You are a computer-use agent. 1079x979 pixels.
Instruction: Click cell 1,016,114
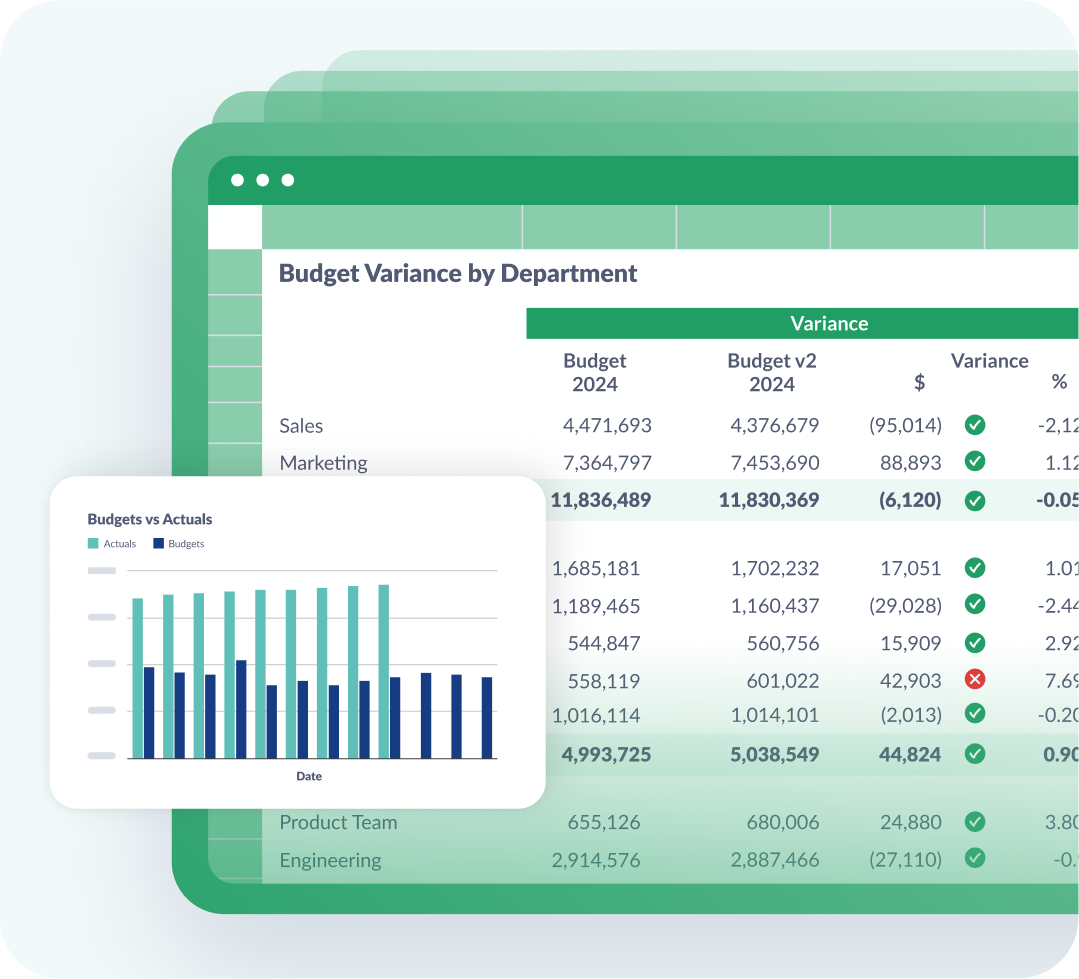coord(596,716)
